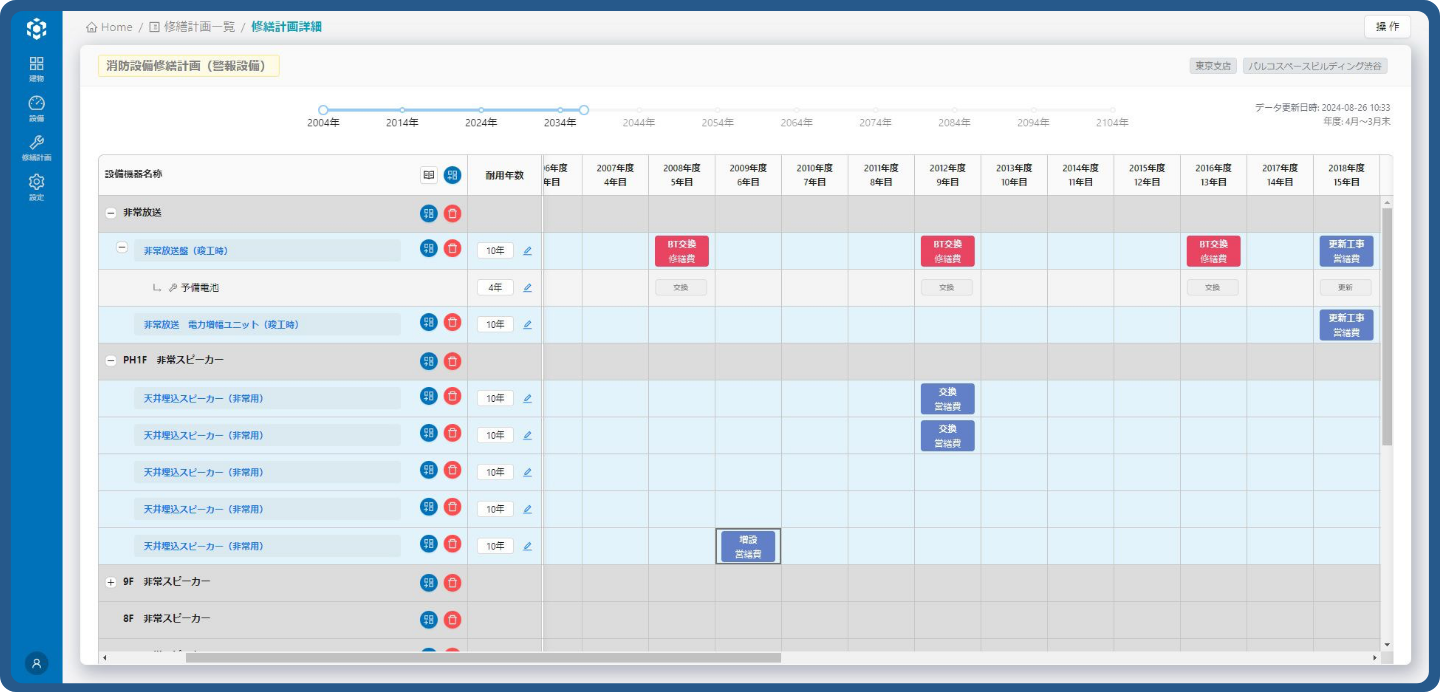Viewport: 1440px width, 692px height.
Task: Open the user profile icon at sidebar bottom
Action: coord(36,663)
